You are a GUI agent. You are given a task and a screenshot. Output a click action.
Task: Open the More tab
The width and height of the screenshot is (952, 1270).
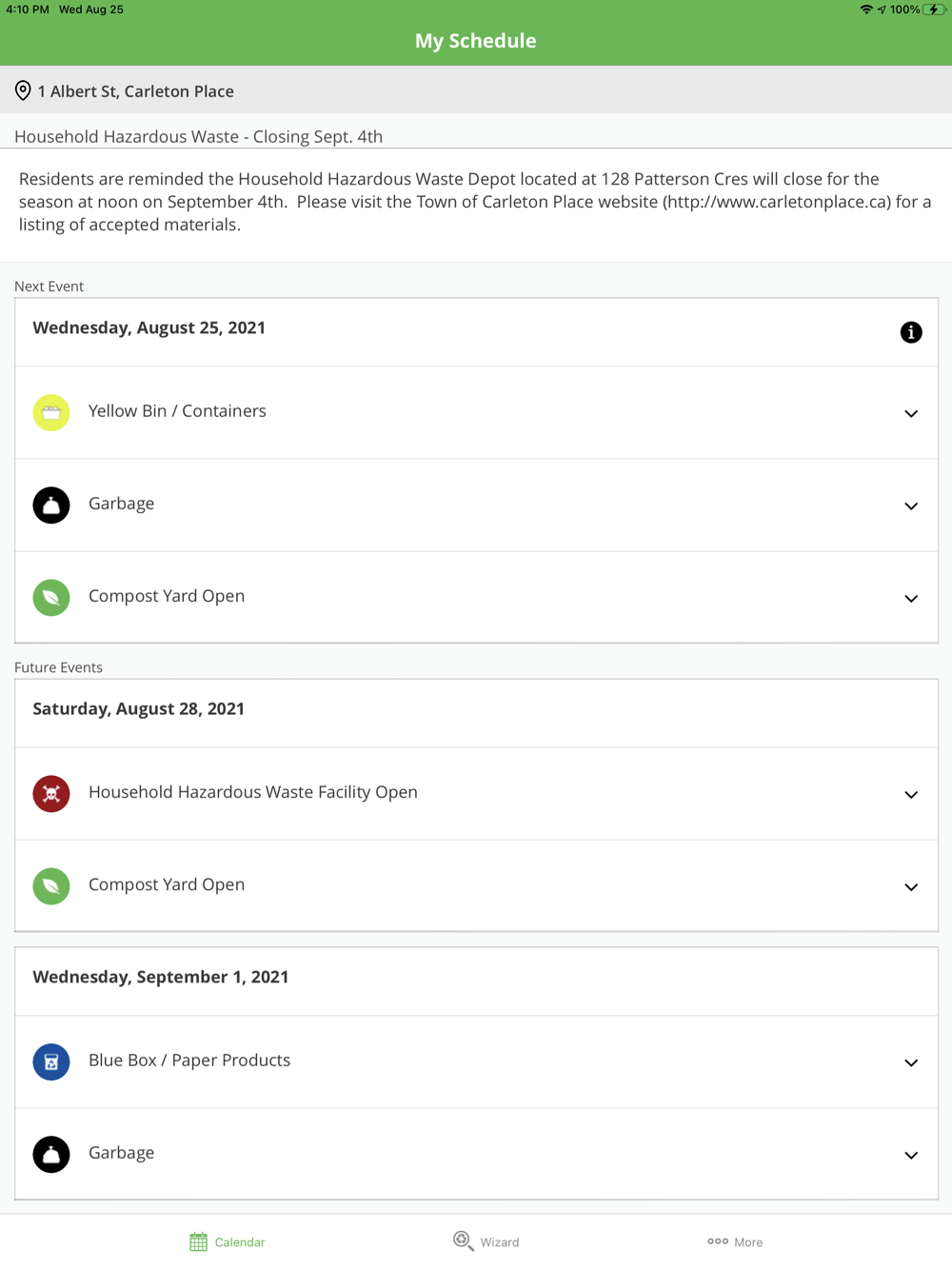(x=735, y=1241)
